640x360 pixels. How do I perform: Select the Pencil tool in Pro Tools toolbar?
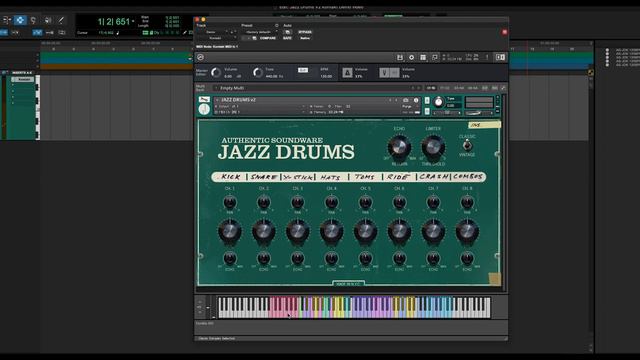61,20
